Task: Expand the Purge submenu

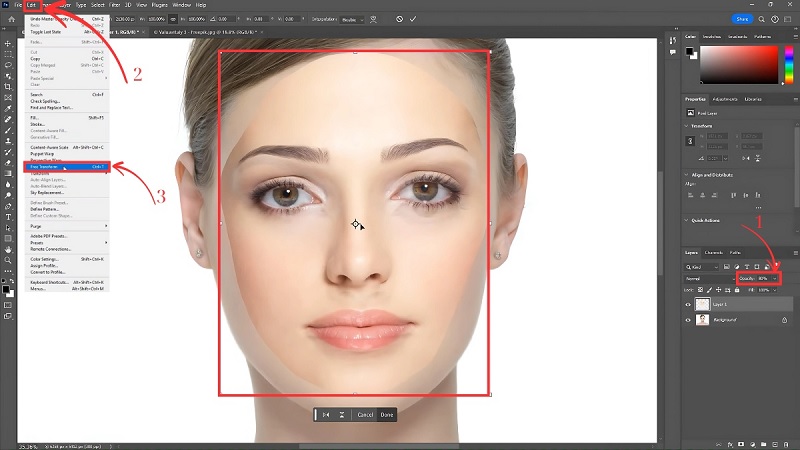Action: [x=67, y=226]
